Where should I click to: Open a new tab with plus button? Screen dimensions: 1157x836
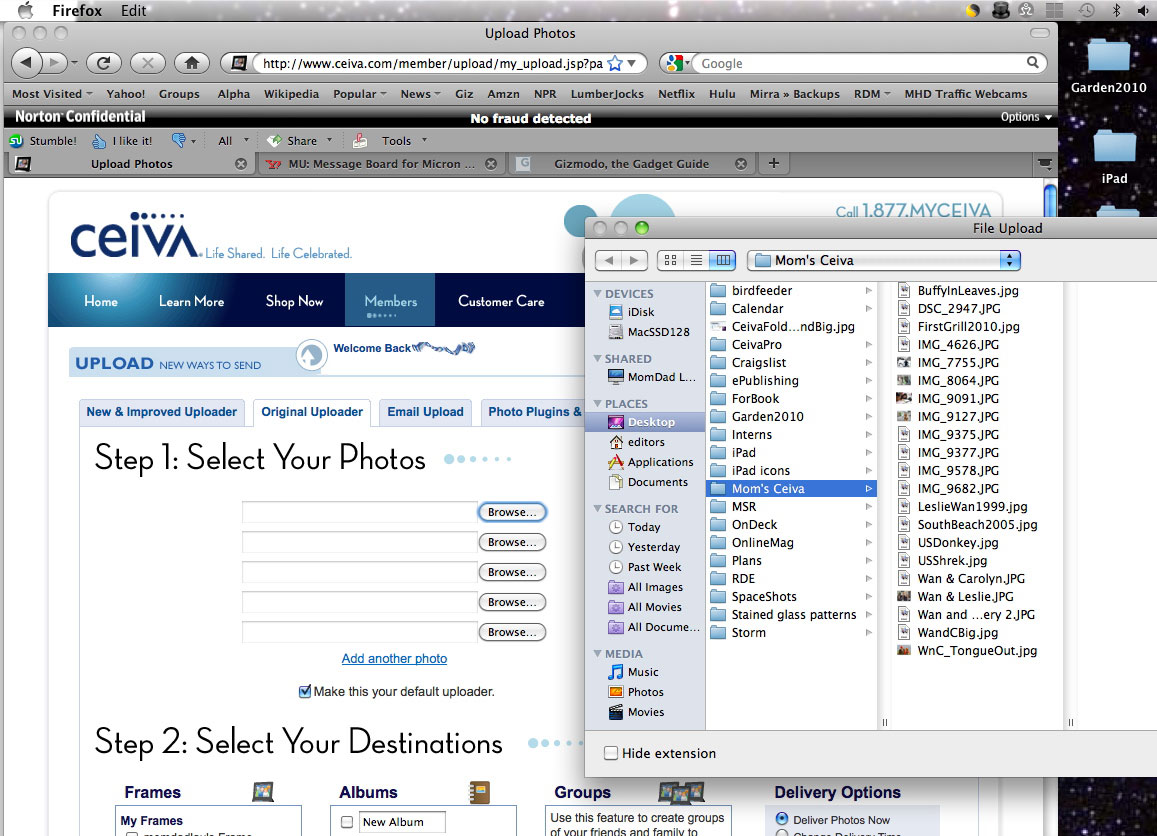773,163
